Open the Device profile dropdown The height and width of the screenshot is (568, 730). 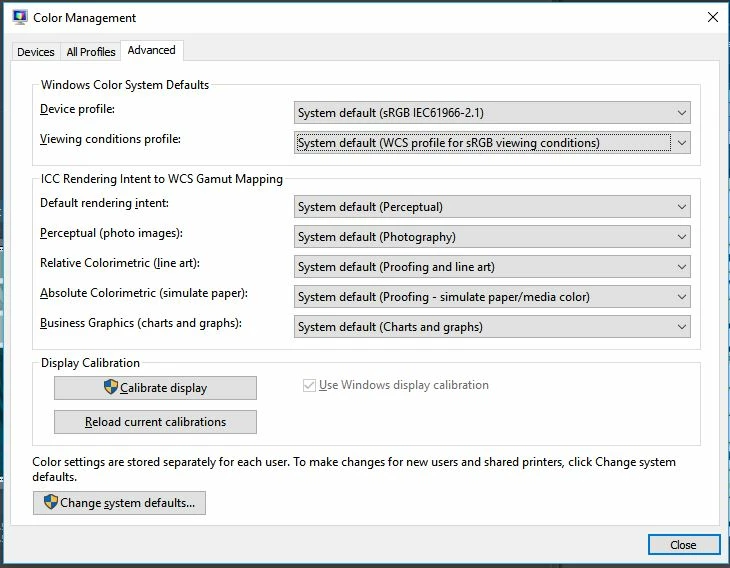[492, 113]
